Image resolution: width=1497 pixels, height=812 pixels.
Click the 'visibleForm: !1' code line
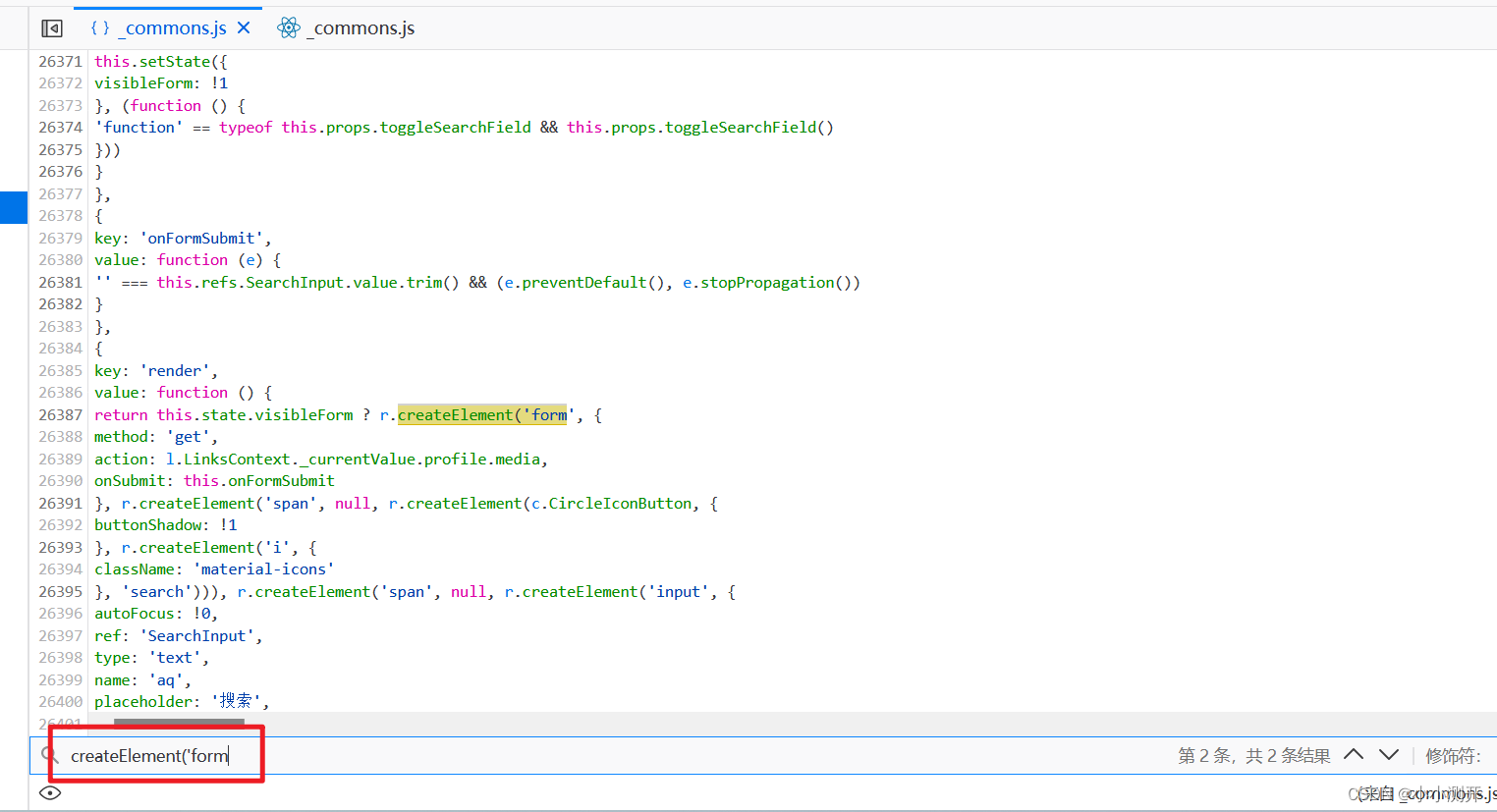pos(161,82)
